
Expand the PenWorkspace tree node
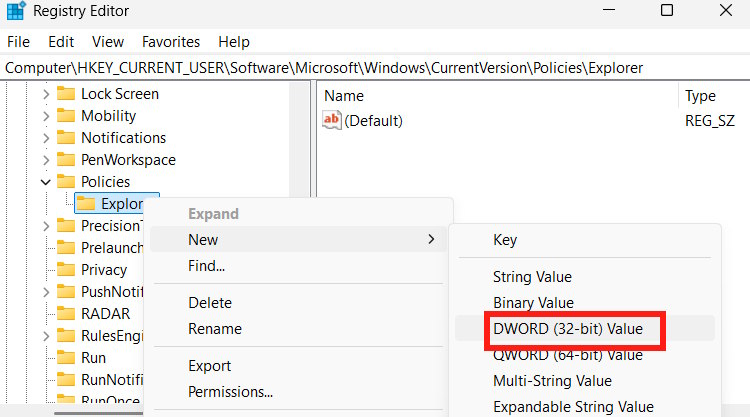pos(46,160)
